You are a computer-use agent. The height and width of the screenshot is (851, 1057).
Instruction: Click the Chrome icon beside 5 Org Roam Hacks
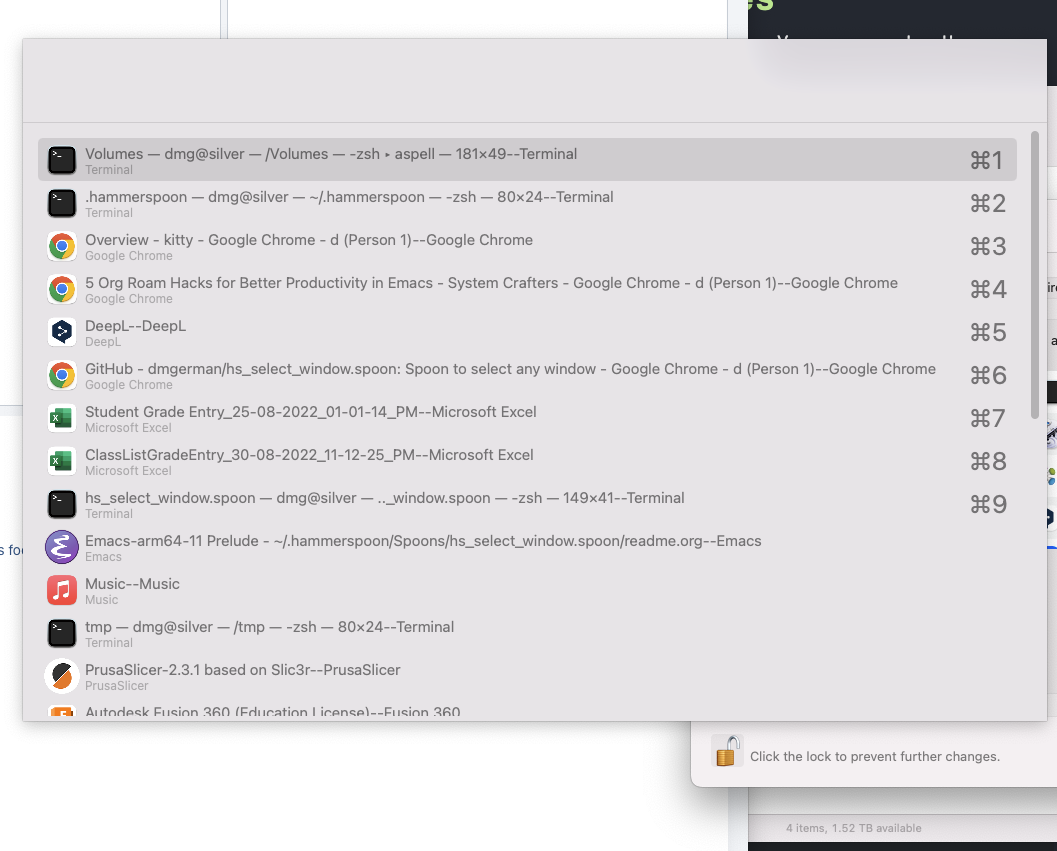click(61, 289)
